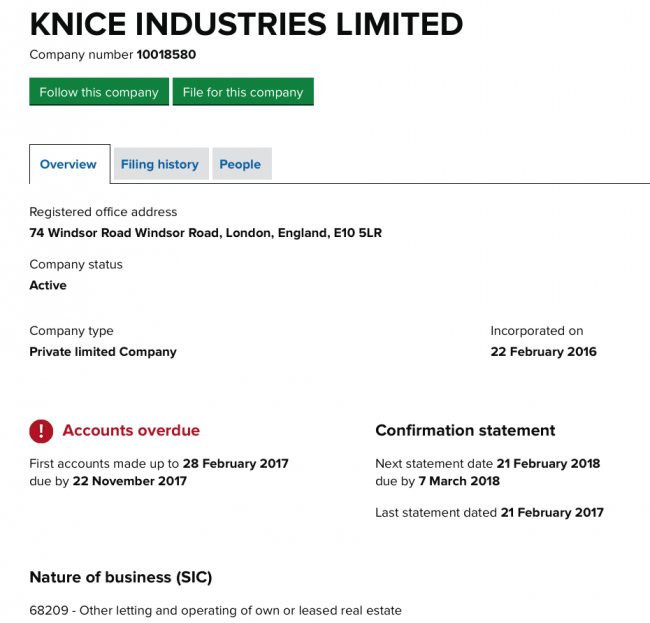Click the Private limited Company type value
The image size is (650, 623).
coord(103,351)
